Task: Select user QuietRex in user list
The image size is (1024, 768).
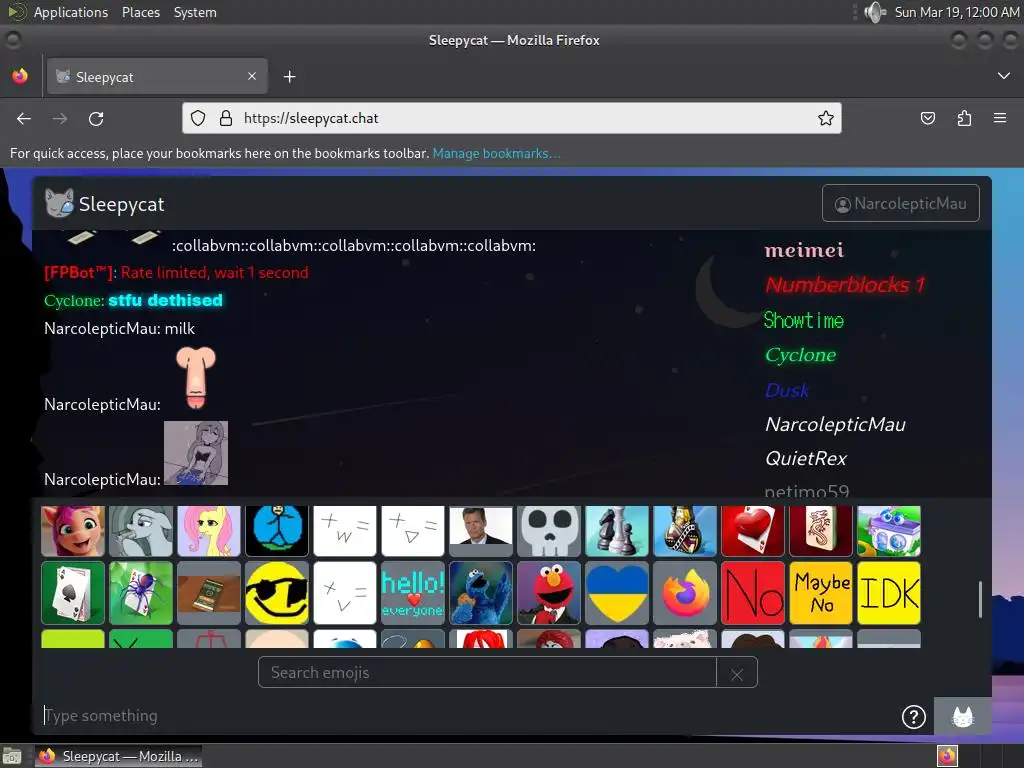Action: click(806, 458)
